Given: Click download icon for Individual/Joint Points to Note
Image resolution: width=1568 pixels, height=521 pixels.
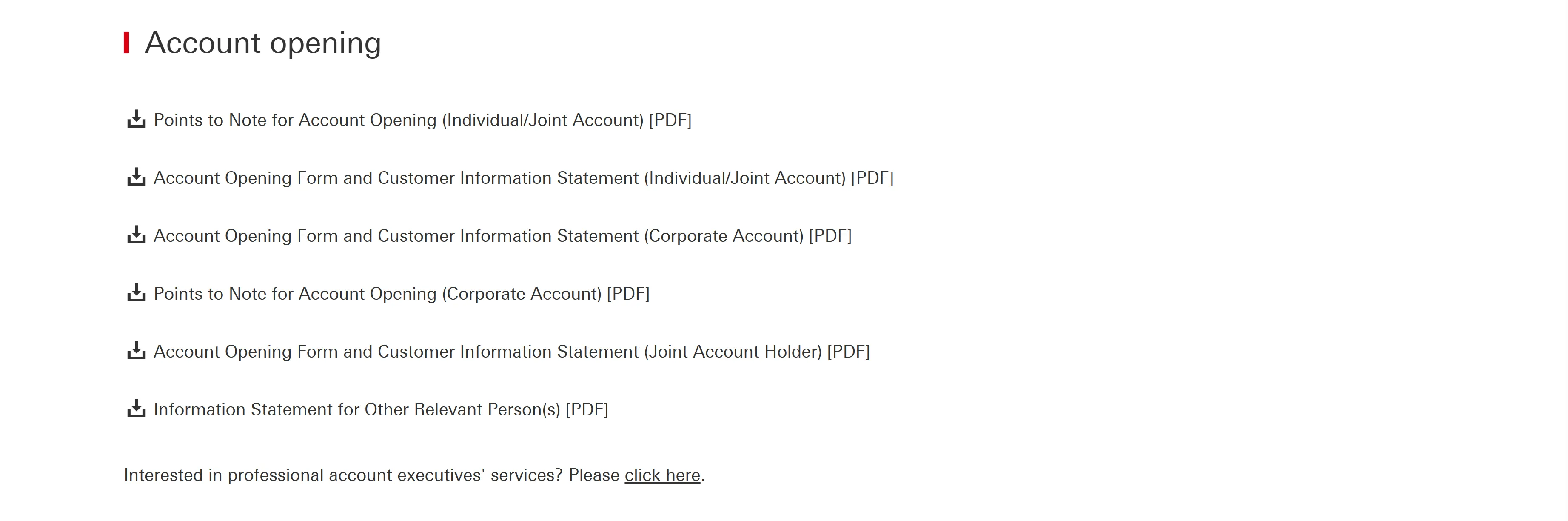Looking at the screenshot, I should (137, 120).
